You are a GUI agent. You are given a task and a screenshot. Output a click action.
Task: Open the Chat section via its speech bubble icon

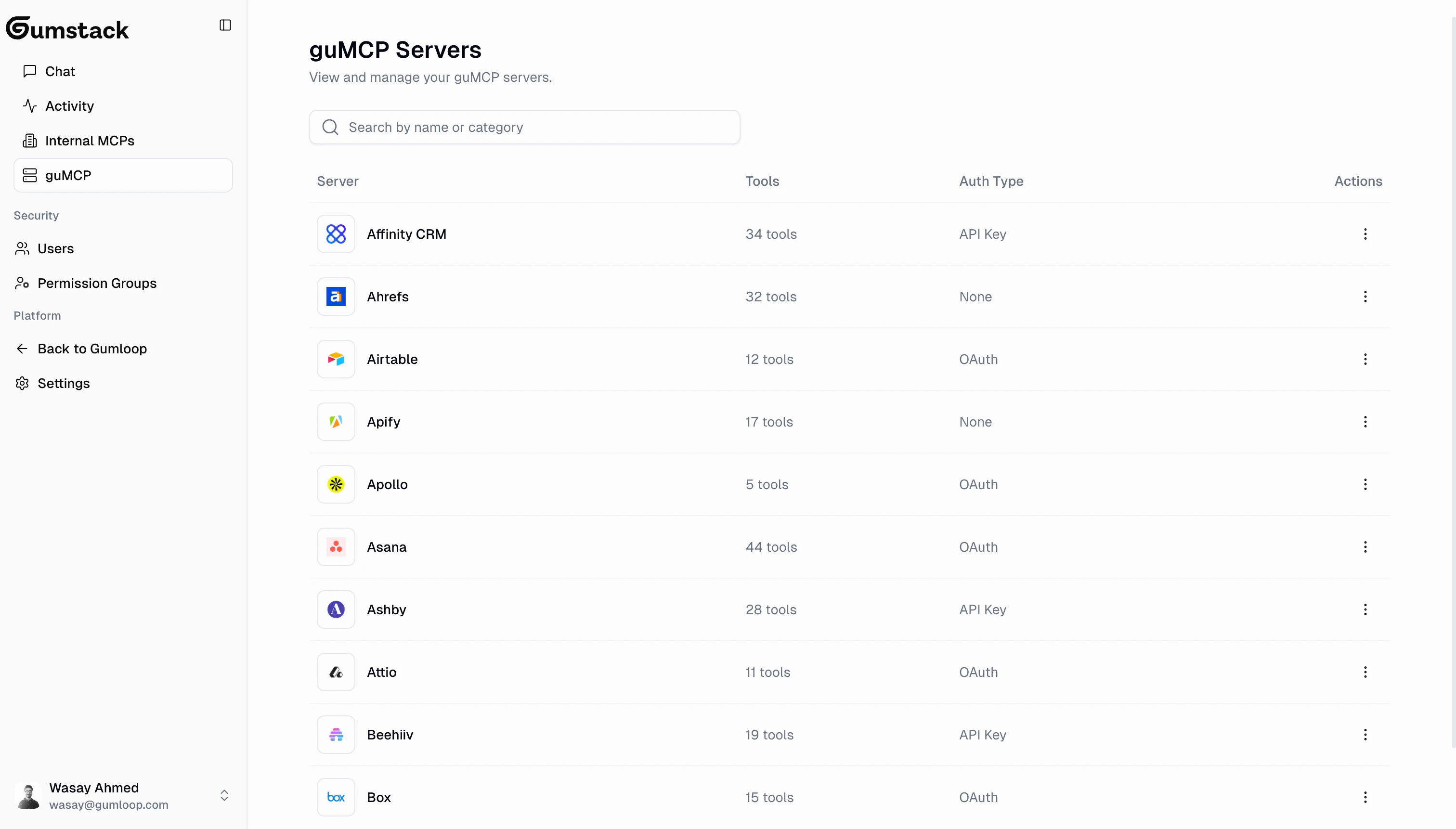29,71
